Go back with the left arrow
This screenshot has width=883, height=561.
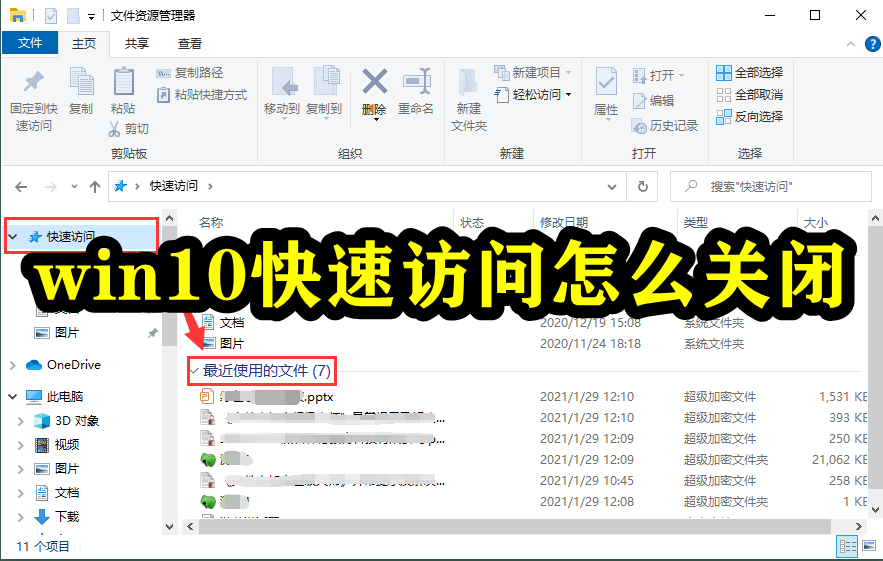click(x=21, y=186)
